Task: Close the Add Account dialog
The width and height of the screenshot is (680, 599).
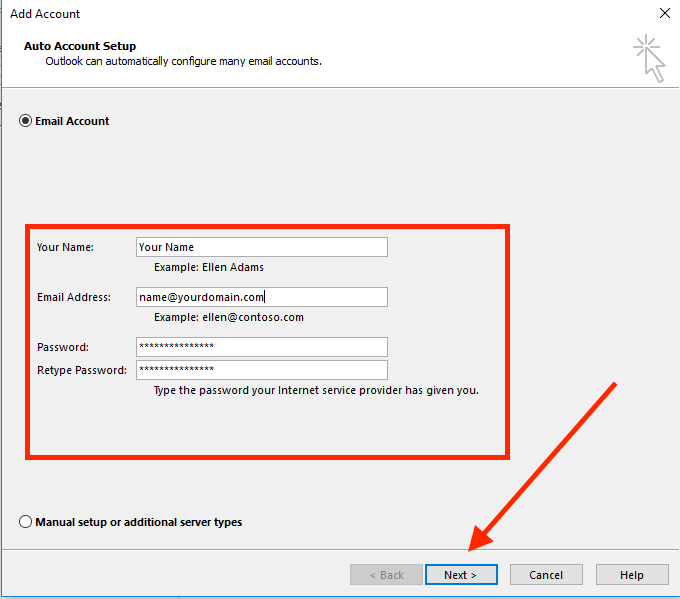Action: [x=664, y=14]
